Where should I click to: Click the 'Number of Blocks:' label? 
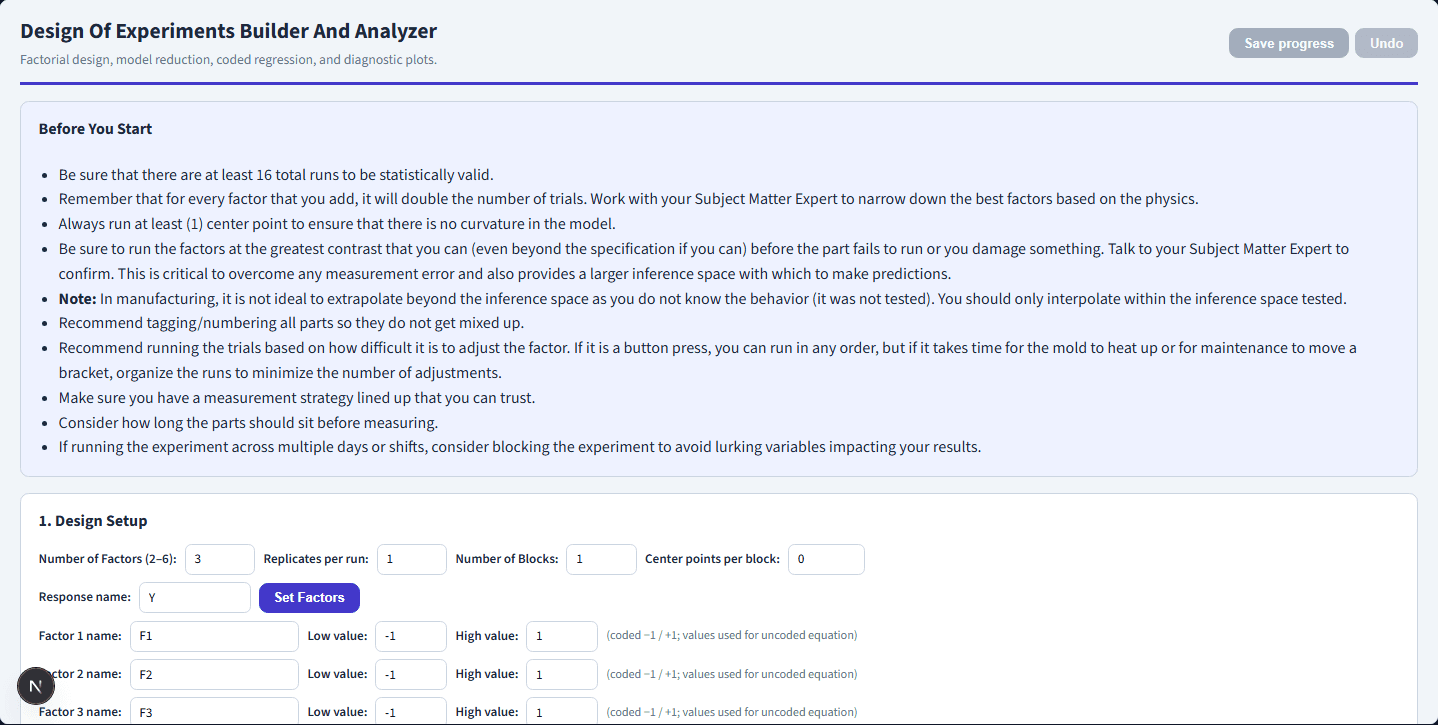click(x=507, y=559)
